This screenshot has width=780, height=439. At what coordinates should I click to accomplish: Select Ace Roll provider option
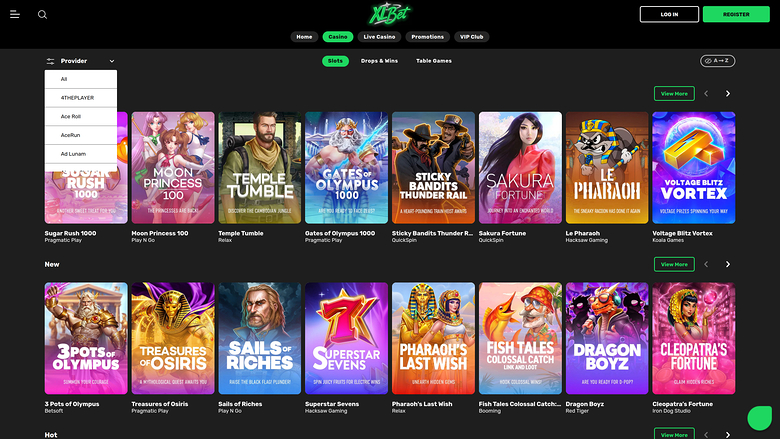(81, 116)
